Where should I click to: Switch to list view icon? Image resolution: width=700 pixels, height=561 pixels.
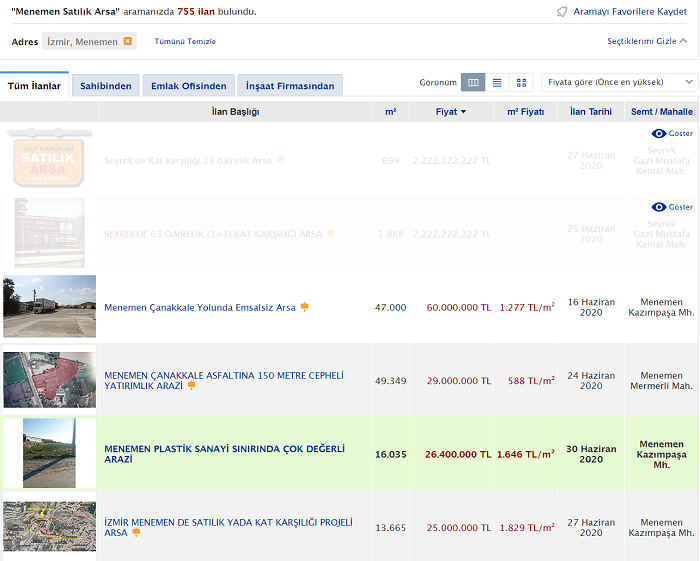(x=497, y=82)
